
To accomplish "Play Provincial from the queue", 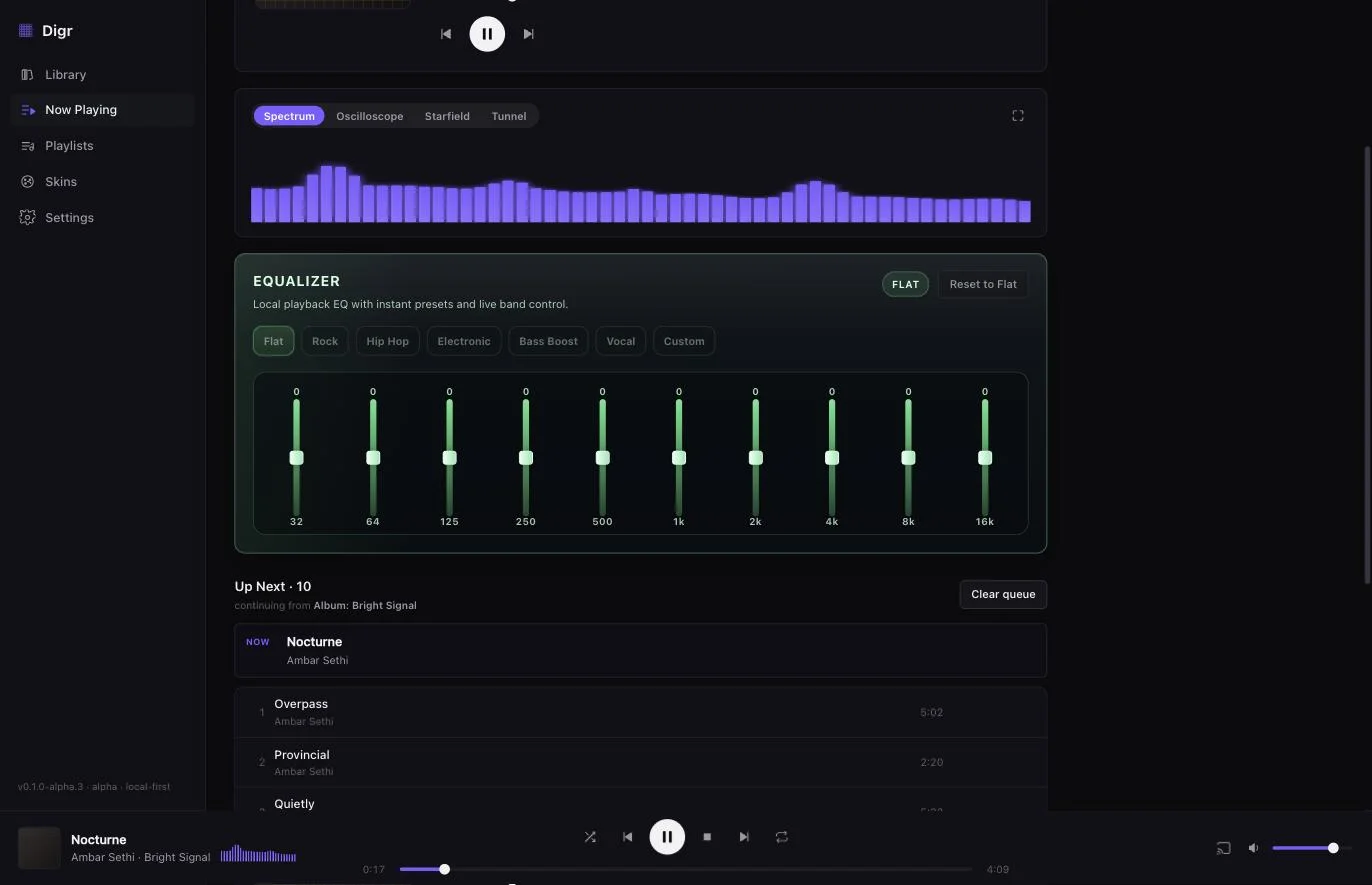I will coord(641,762).
